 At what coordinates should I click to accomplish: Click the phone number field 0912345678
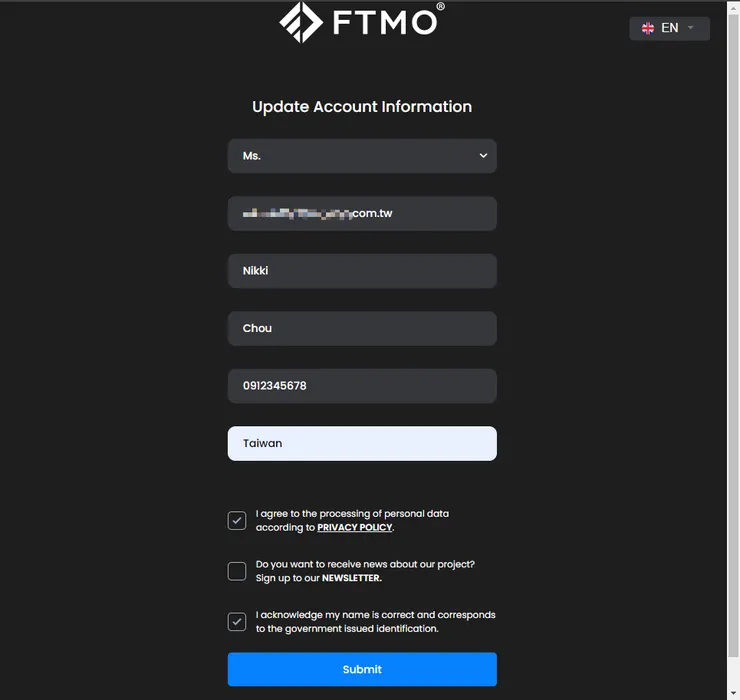coord(362,386)
